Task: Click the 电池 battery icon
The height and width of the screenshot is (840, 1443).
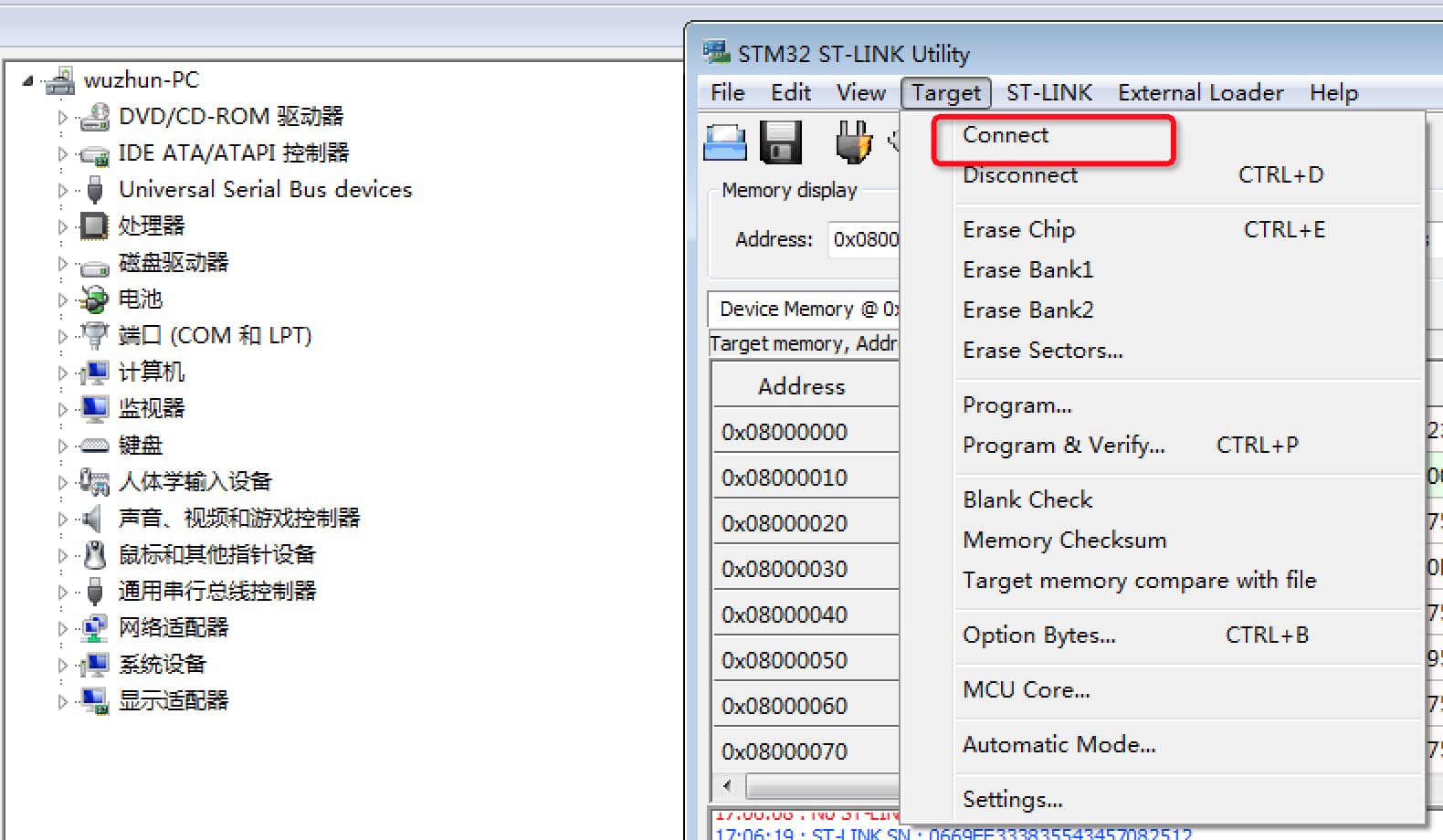Action: (x=94, y=299)
